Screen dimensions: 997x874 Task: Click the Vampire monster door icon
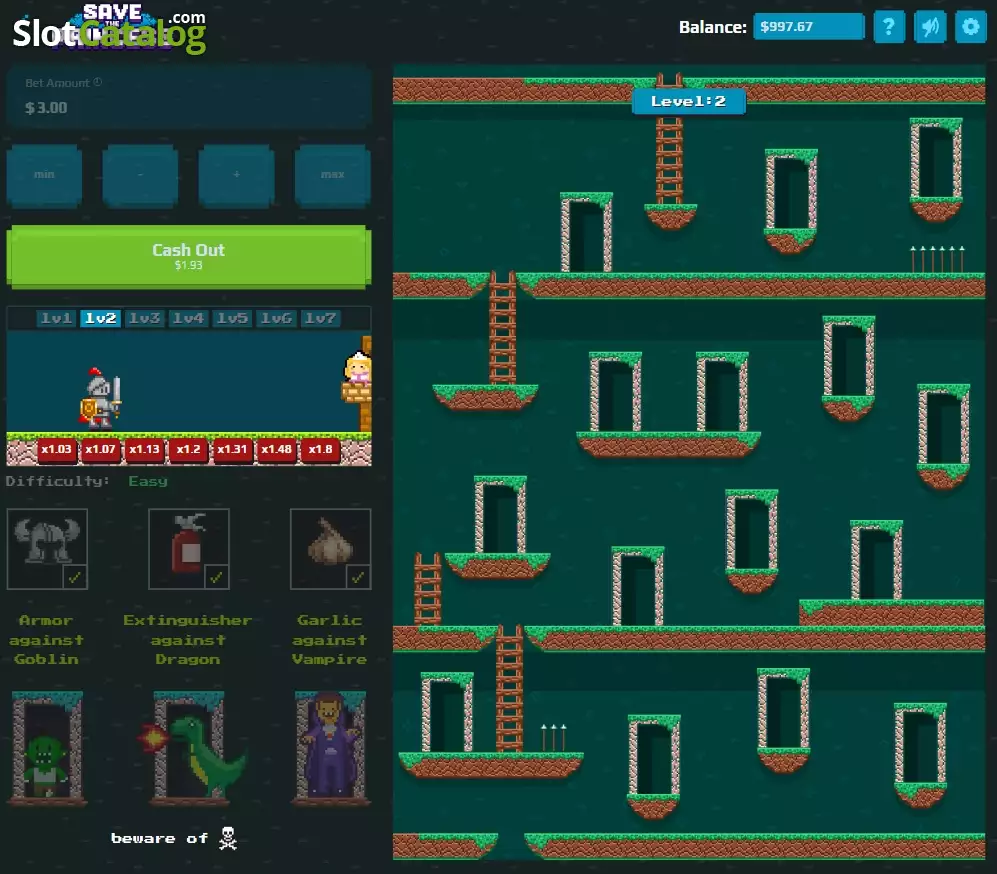[x=331, y=748]
